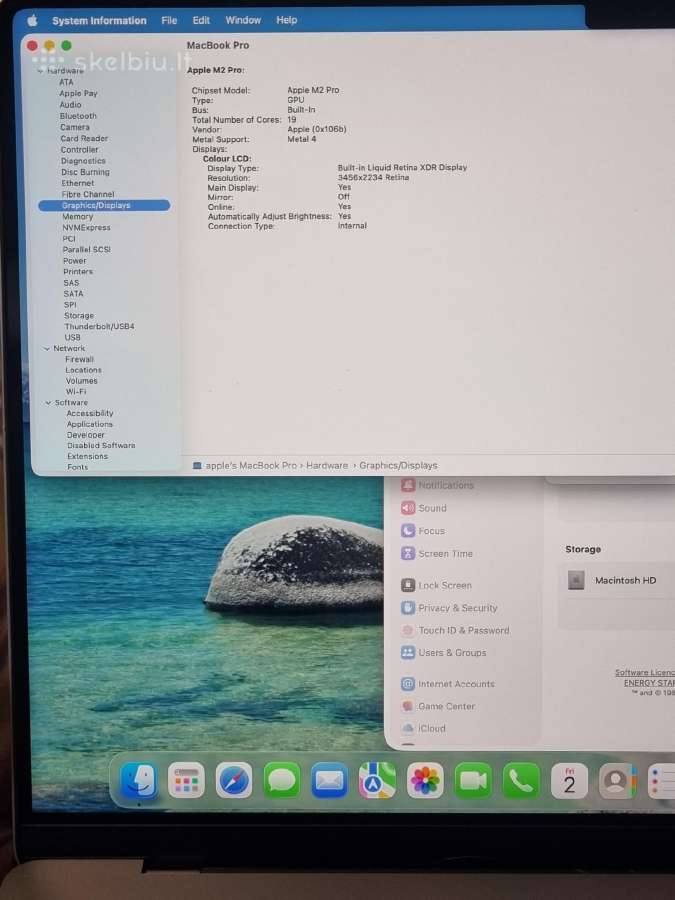675x900 pixels.
Task: Open Mail app in the Dock
Action: point(329,780)
